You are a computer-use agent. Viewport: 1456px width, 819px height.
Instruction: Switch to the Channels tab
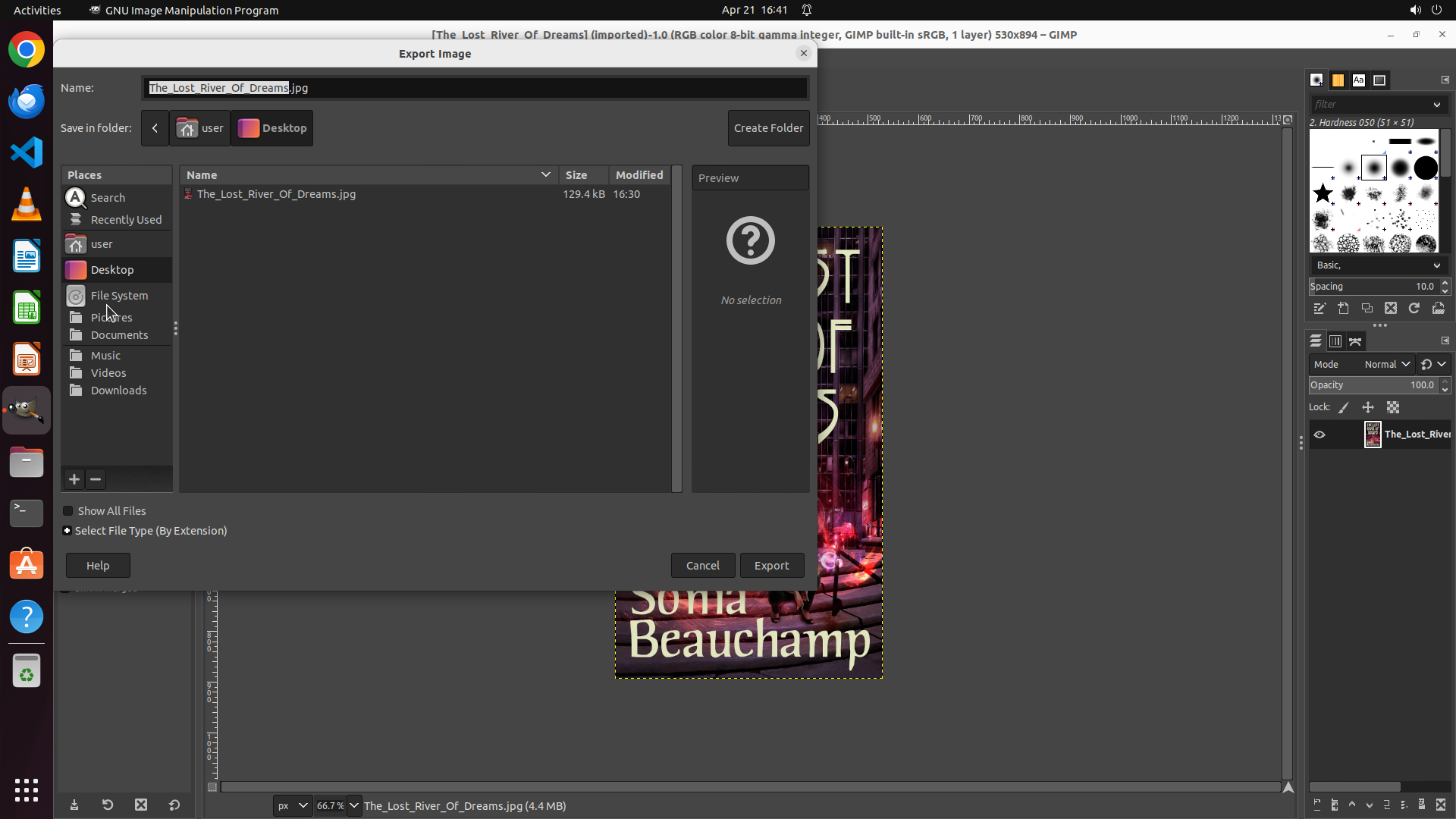tap(1335, 341)
